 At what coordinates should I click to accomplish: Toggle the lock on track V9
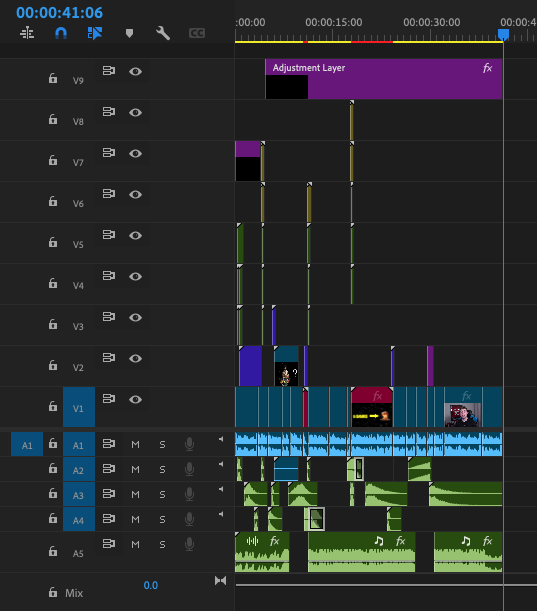tap(53, 78)
